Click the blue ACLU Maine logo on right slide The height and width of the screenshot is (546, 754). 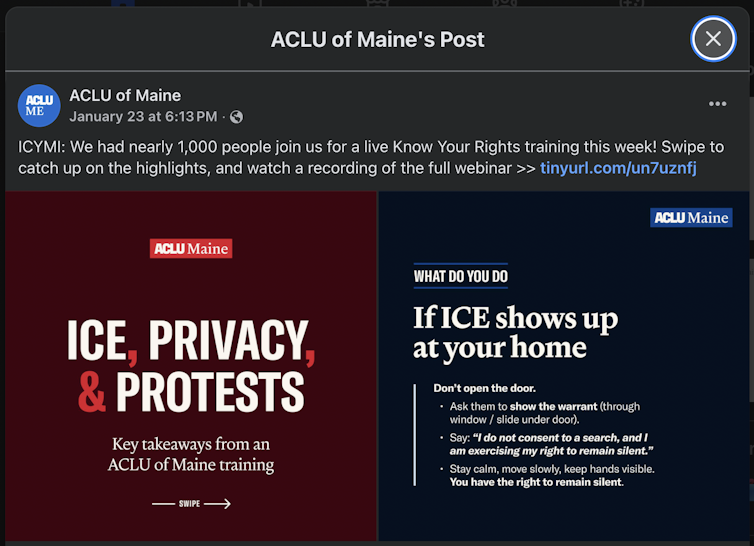click(x=691, y=218)
